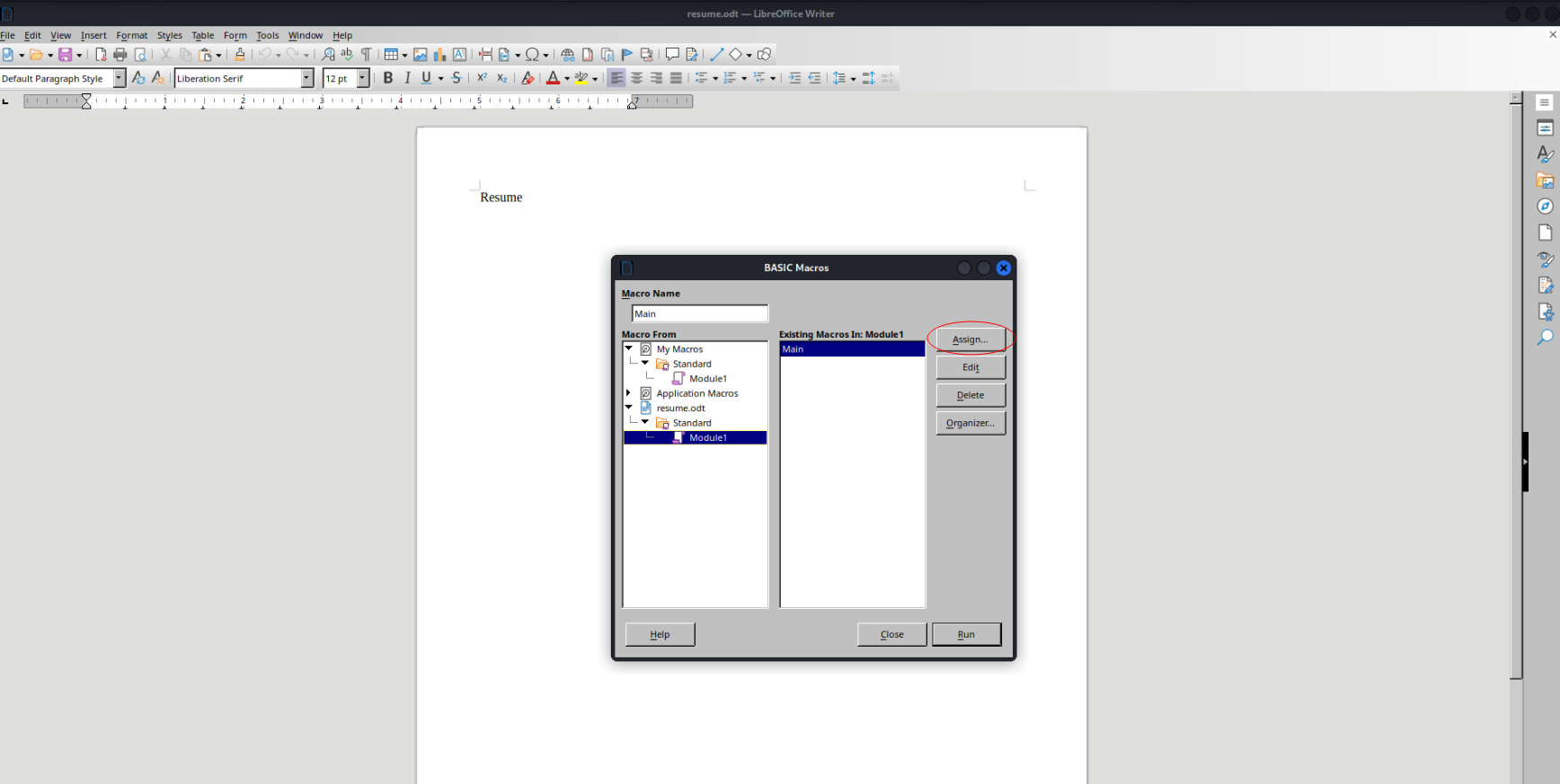This screenshot has width=1560, height=784.
Task: Open the Table menu
Action: (x=203, y=36)
